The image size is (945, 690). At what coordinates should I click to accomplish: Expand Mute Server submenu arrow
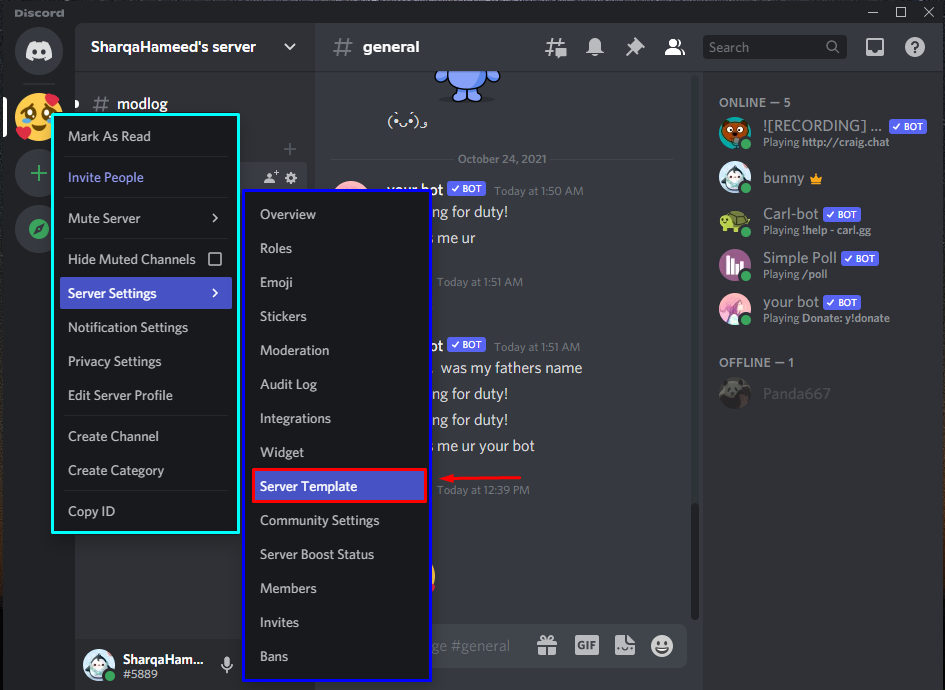click(x=215, y=218)
